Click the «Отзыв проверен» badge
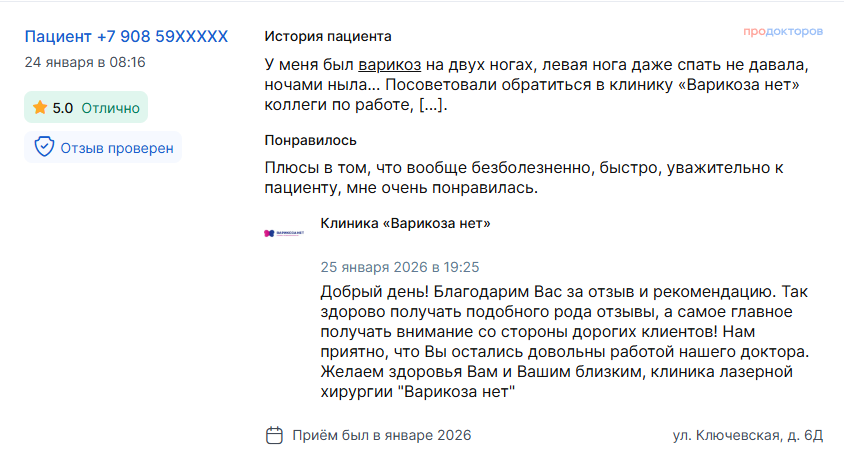This screenshot has width=844, height=468. (104, 148)
